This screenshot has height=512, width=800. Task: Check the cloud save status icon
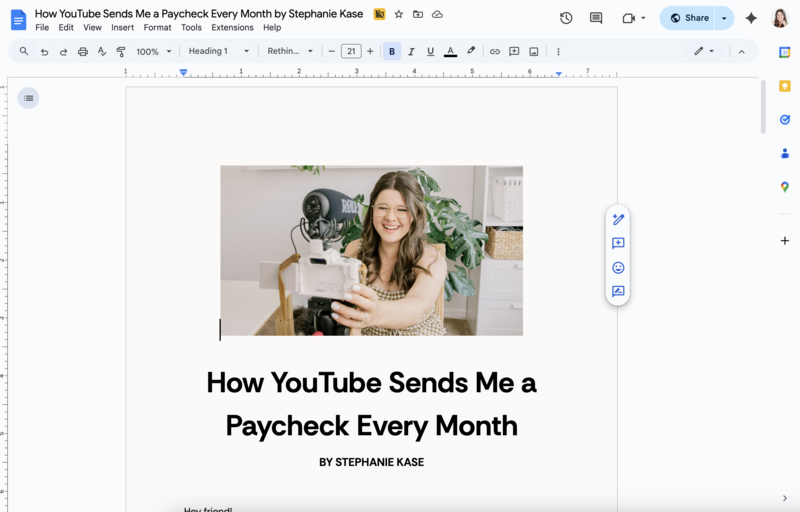click(437, 14)
